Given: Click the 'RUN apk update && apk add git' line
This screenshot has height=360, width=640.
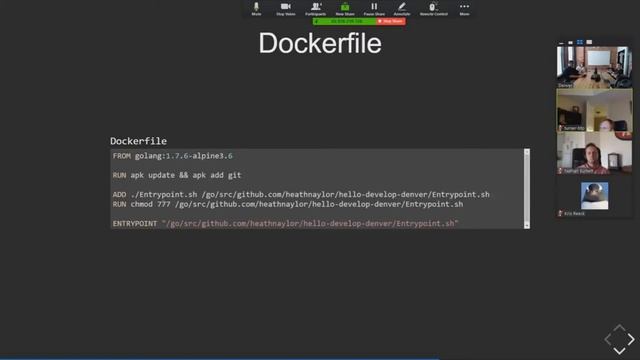Looking at the screenshot, I should [x=177, y=175].
